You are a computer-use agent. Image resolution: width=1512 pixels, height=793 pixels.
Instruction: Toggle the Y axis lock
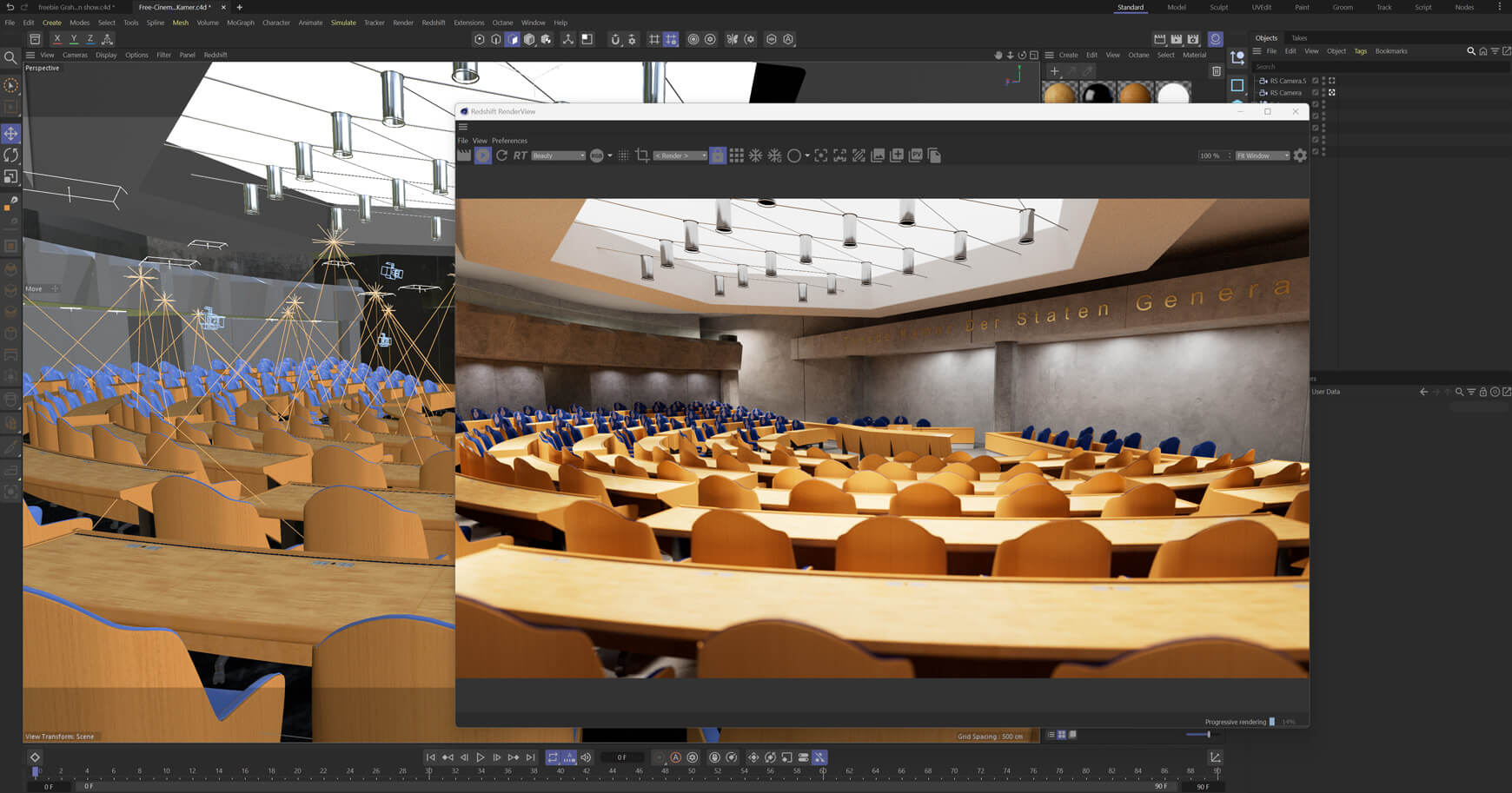73,39
